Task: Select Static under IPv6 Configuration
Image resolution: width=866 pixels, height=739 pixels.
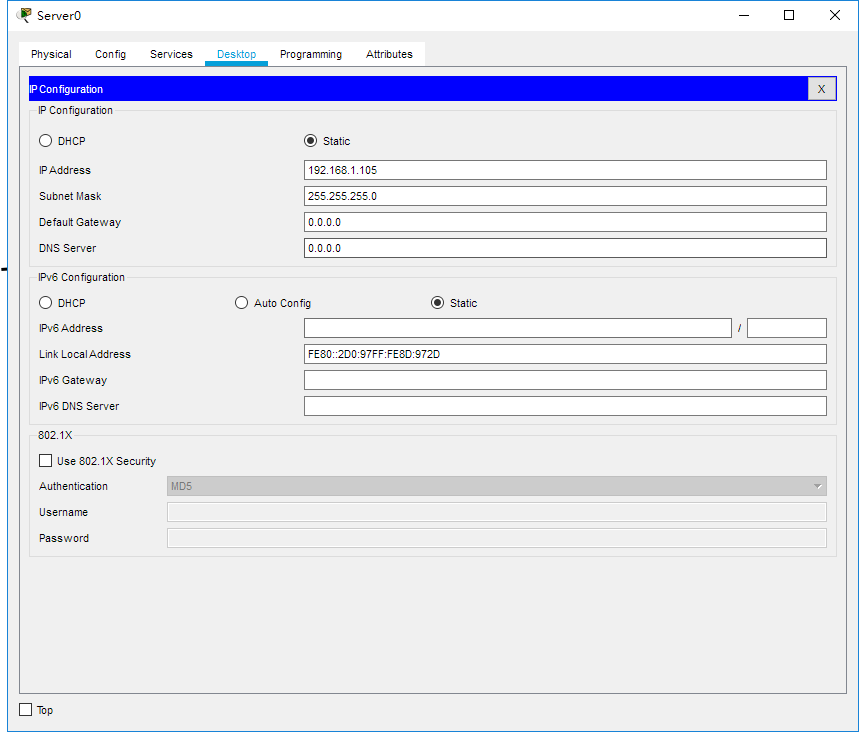Action: coord(438,303)
